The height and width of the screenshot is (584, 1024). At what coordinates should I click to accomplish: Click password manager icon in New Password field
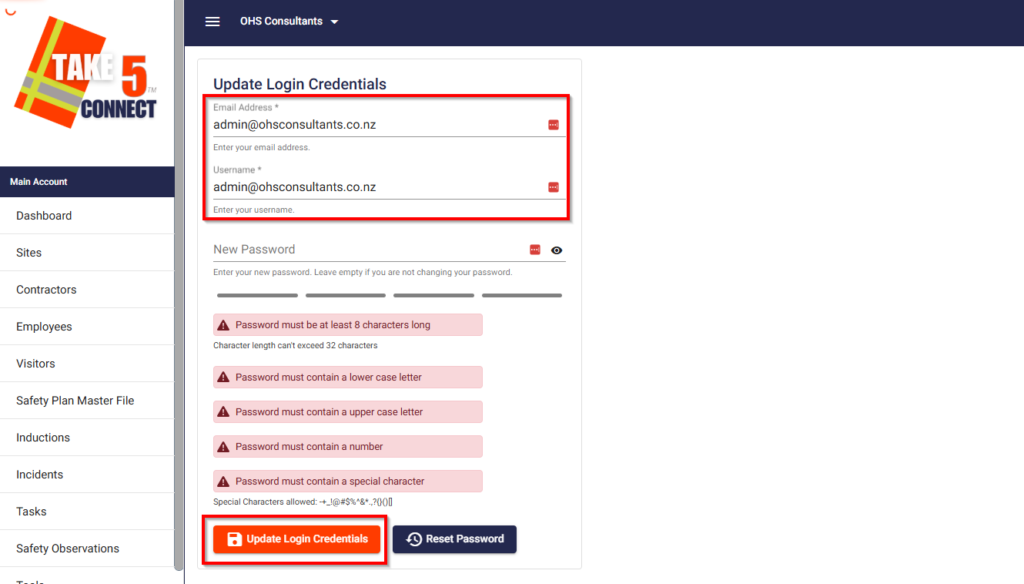[535, 250]
